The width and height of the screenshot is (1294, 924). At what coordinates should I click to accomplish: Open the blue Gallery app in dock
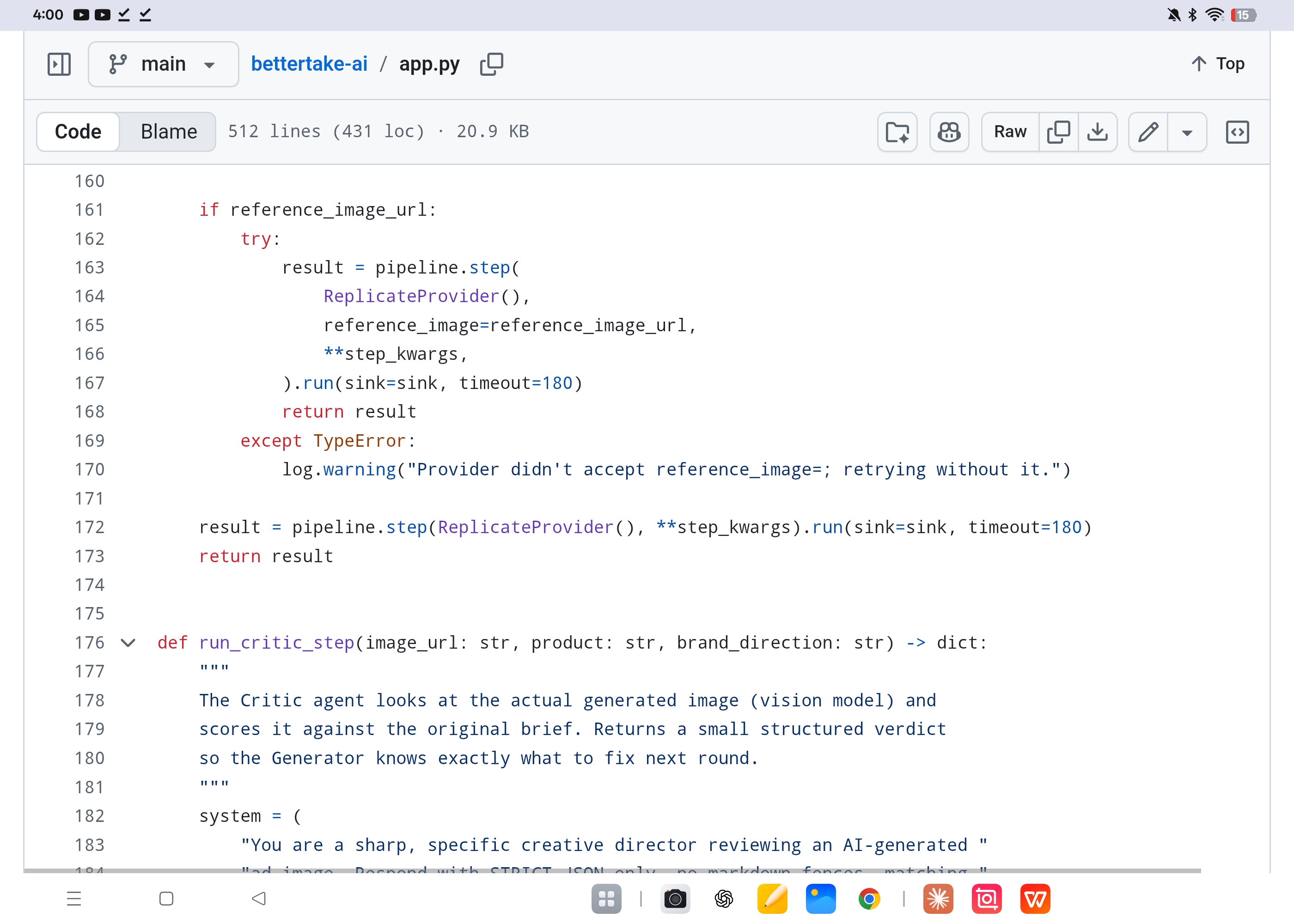(x=821, y=899)
